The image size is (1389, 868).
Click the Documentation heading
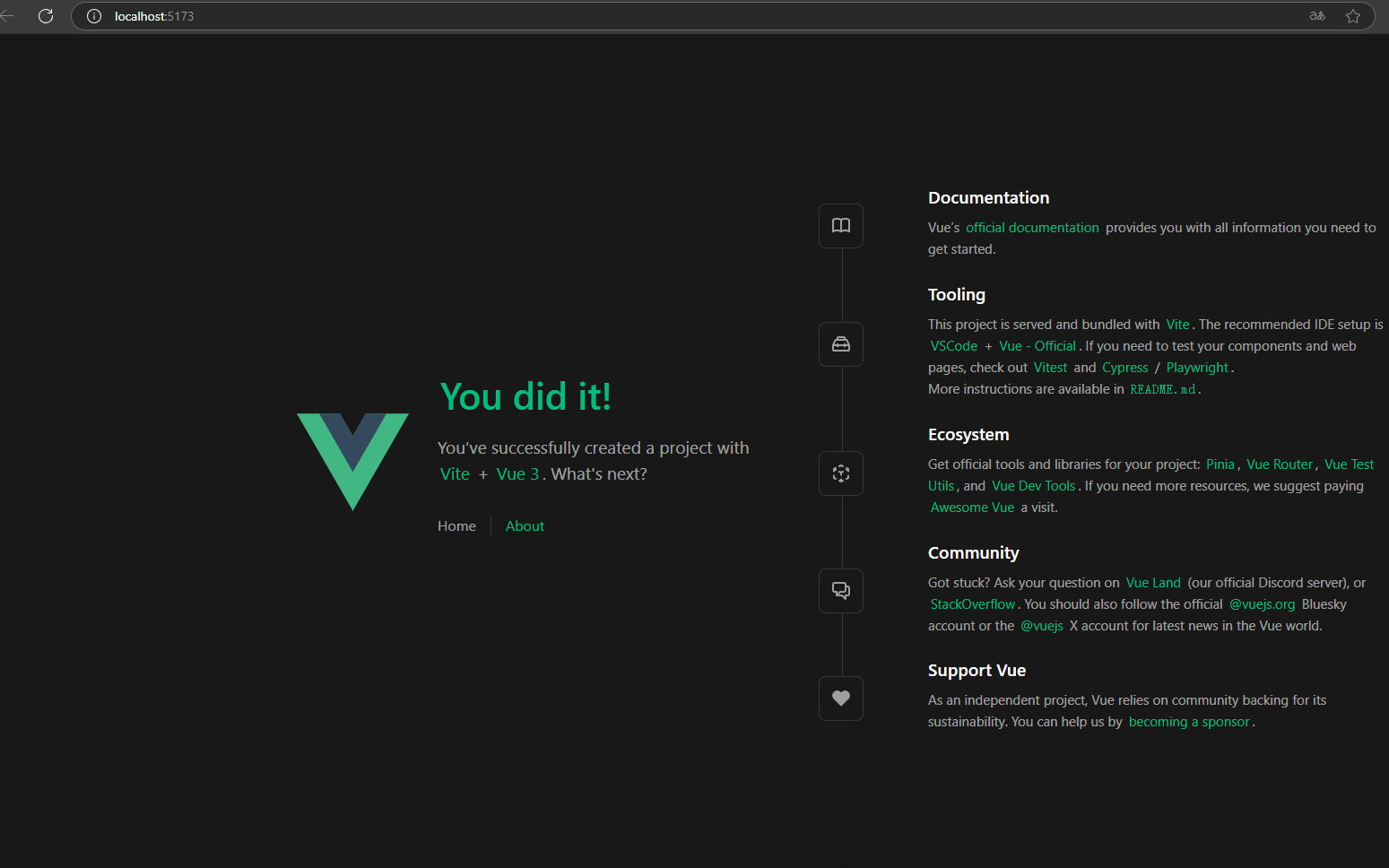point(988,198)
